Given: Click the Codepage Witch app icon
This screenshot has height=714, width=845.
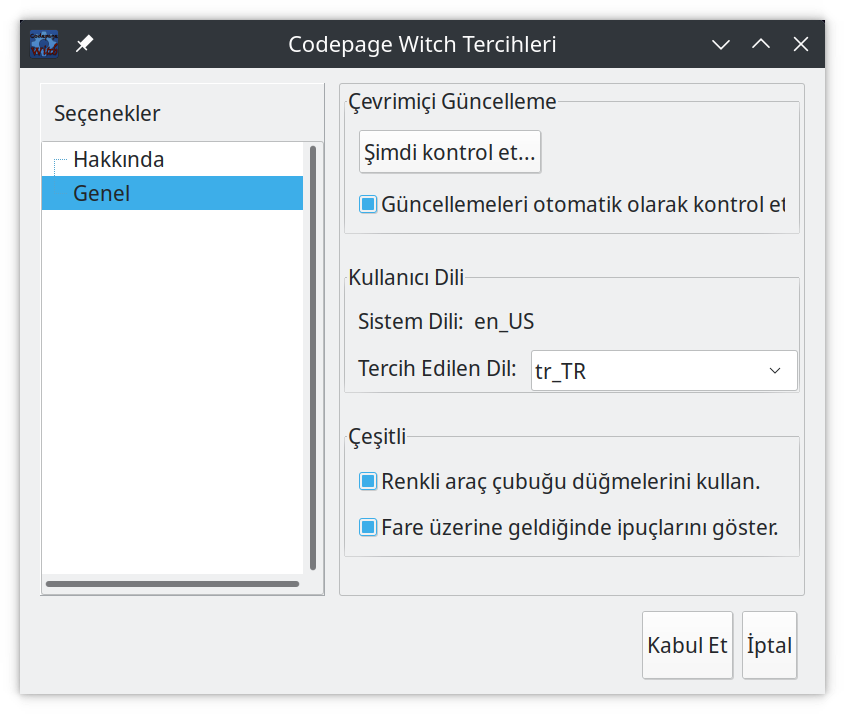Looking at the screenshot, I should point(45,44).
